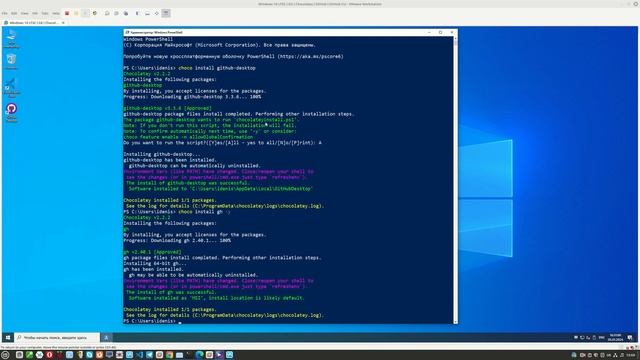Select the topmost desktop icon in the guest
640x360 pixels.
tap(11, 39)
